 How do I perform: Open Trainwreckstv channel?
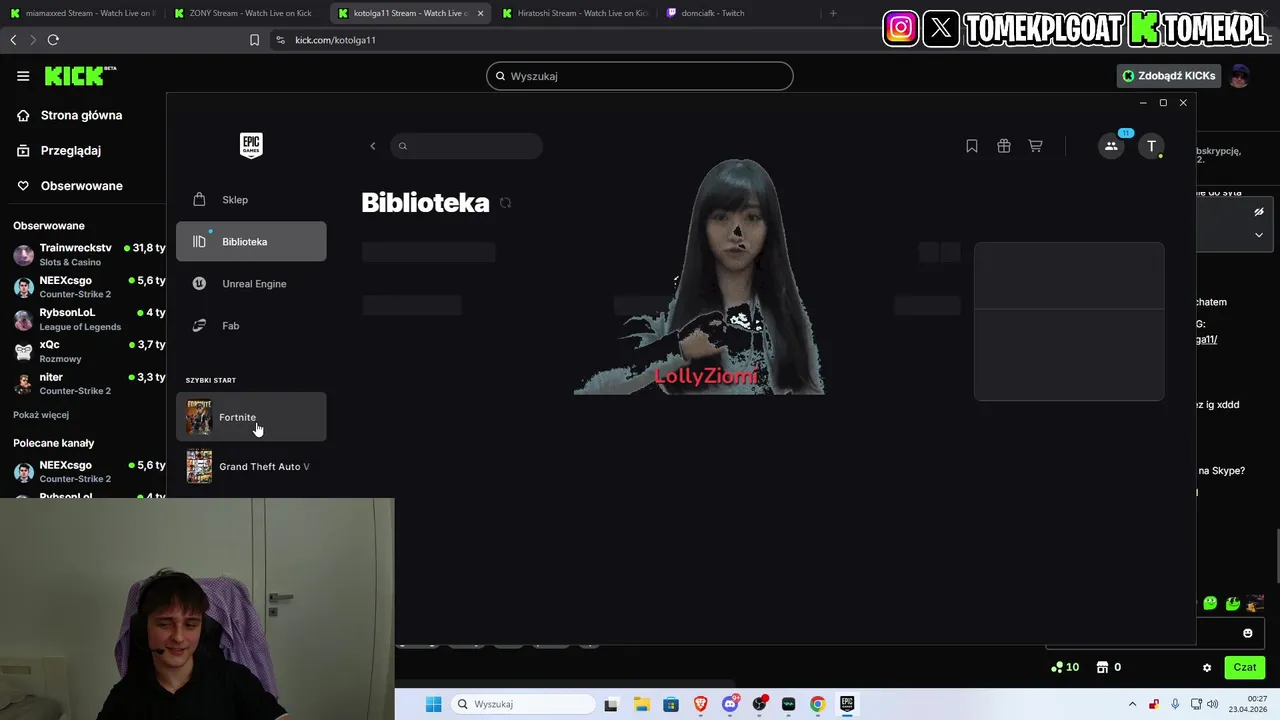(88, 254)
